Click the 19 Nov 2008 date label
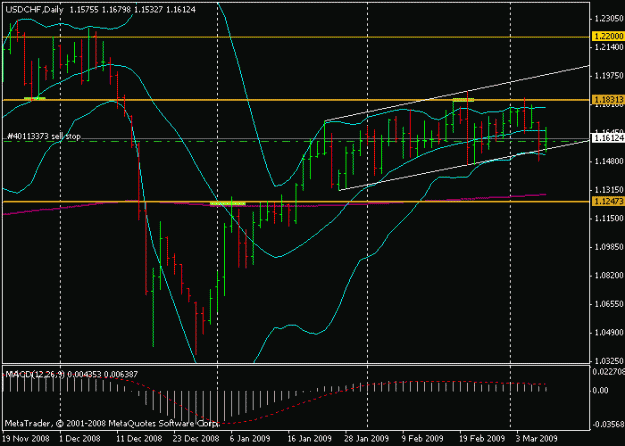625x446 pixels. pos(26,439)
